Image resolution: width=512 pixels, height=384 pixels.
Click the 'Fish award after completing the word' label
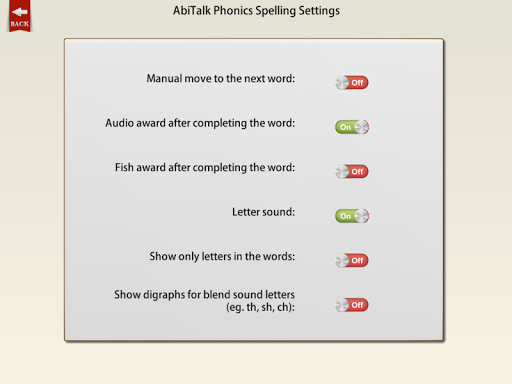205,168
